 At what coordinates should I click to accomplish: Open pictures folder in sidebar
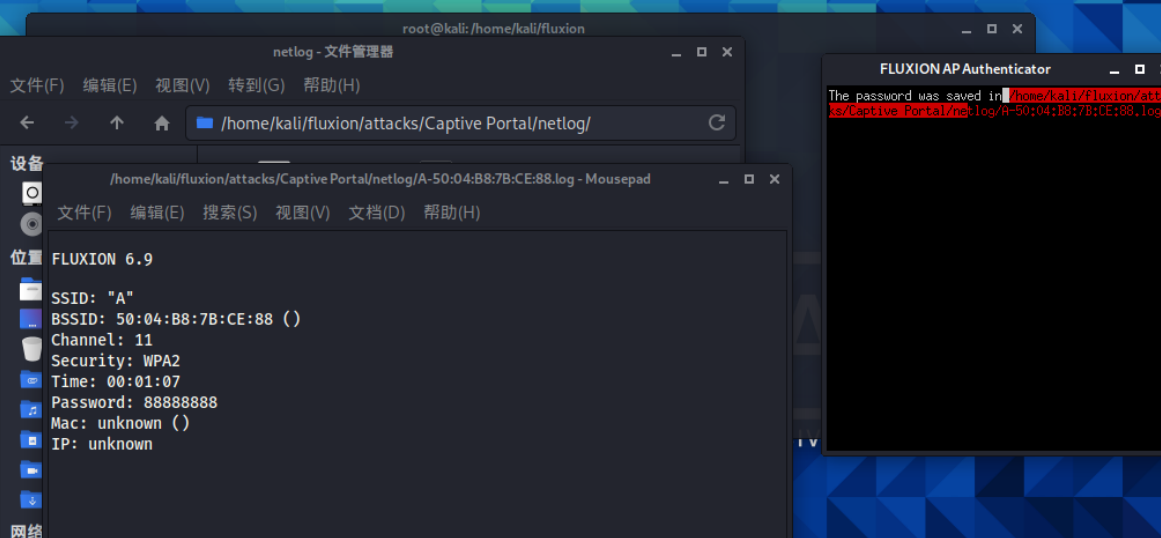coord(32,440)
